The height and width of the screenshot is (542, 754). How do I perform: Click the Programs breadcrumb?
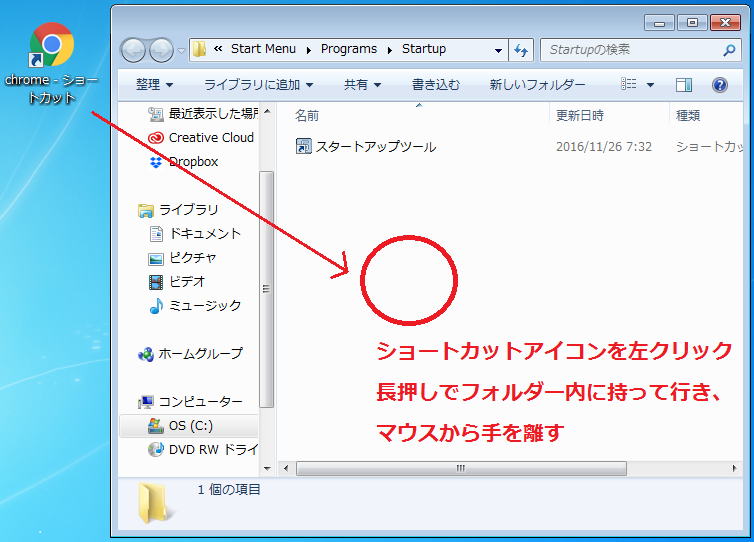point(349,49)
